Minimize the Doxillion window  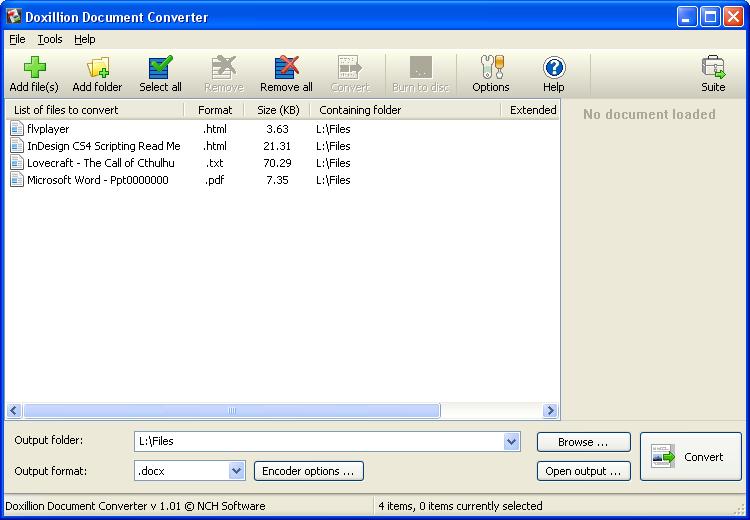687,17
